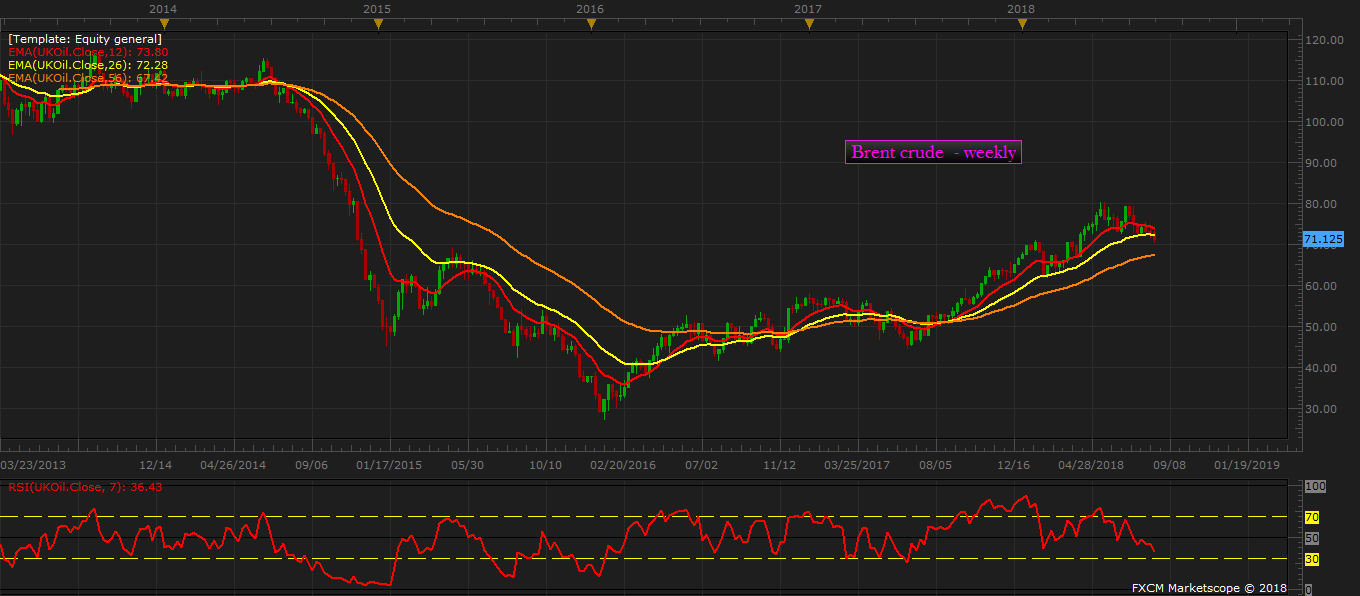Screen dimensions: 1360x596
Task: Click the 04/28/2018 date on time axis
Action: coord(1092,465)
